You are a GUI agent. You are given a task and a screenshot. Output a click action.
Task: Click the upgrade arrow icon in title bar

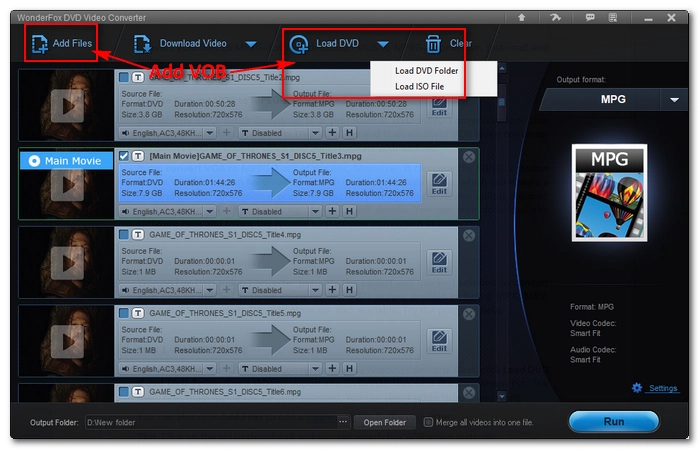pos(521,17)
